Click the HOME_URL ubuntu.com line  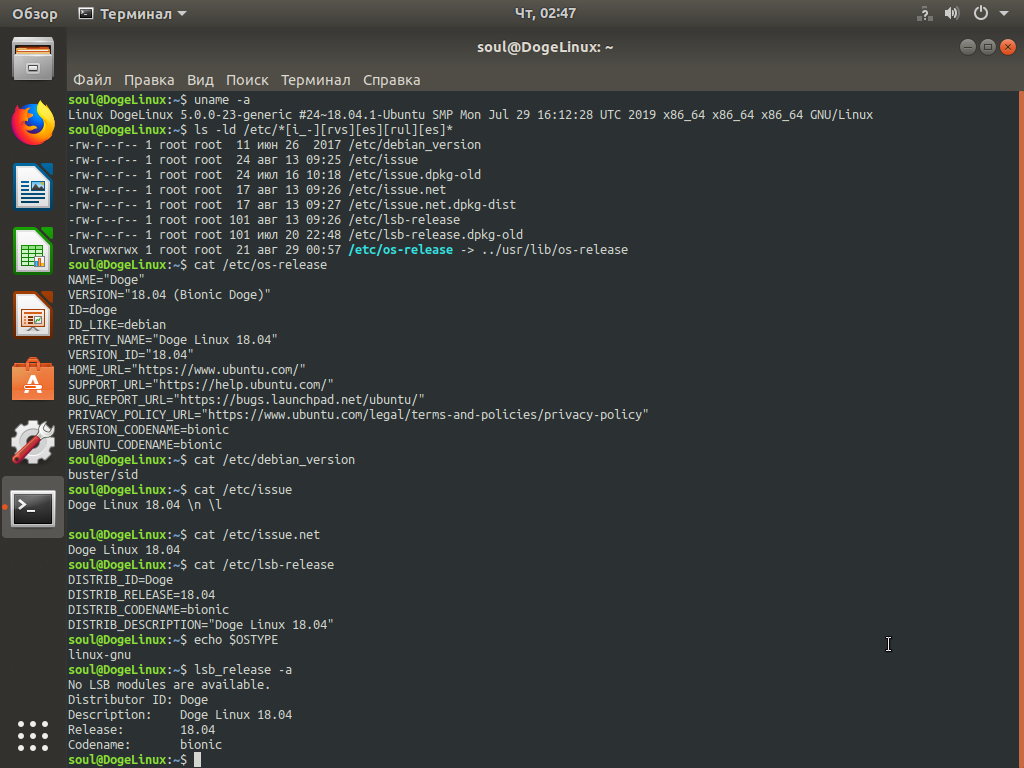pos(187,370)
